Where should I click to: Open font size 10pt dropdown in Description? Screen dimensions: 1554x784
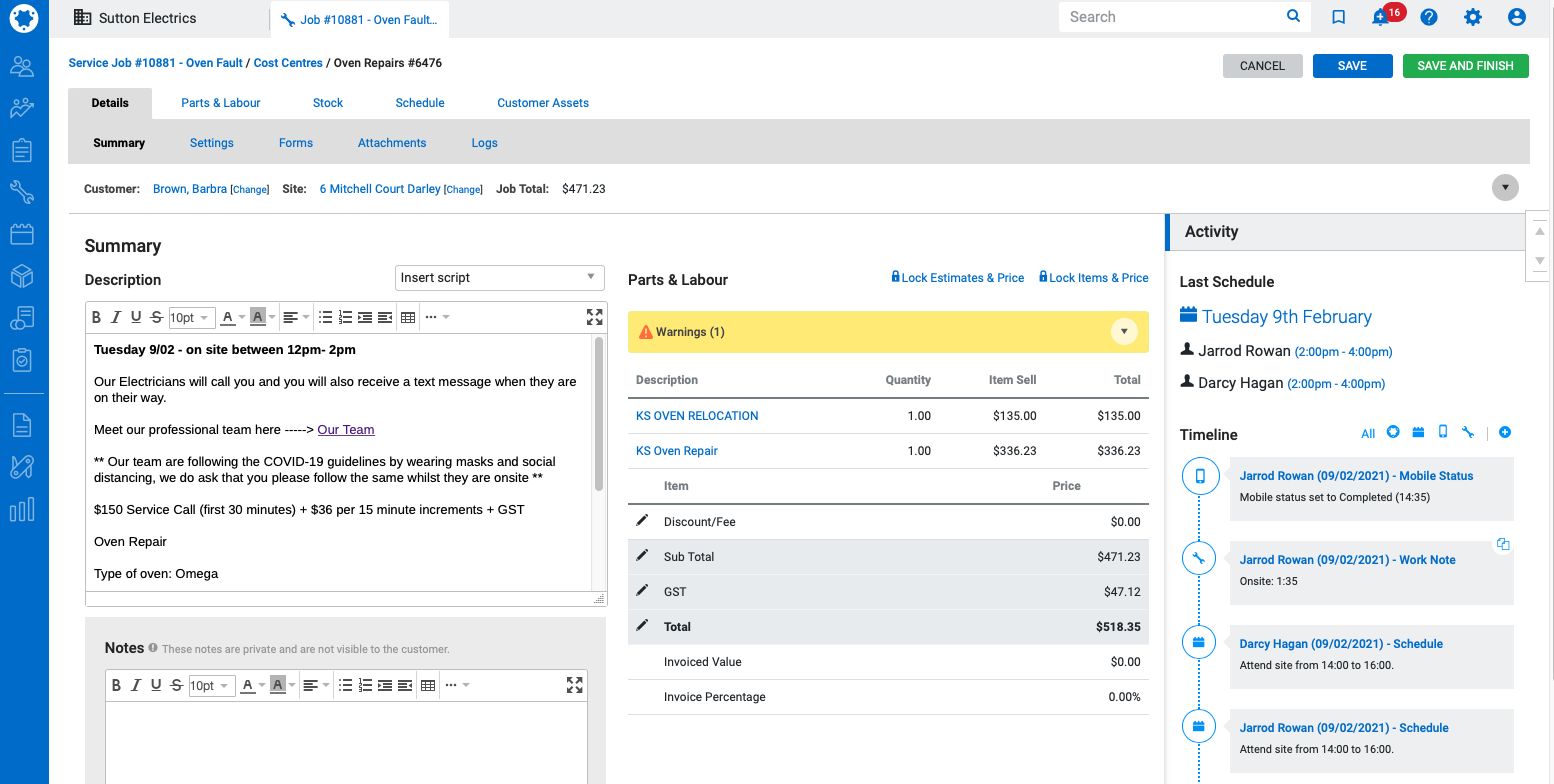190,317
